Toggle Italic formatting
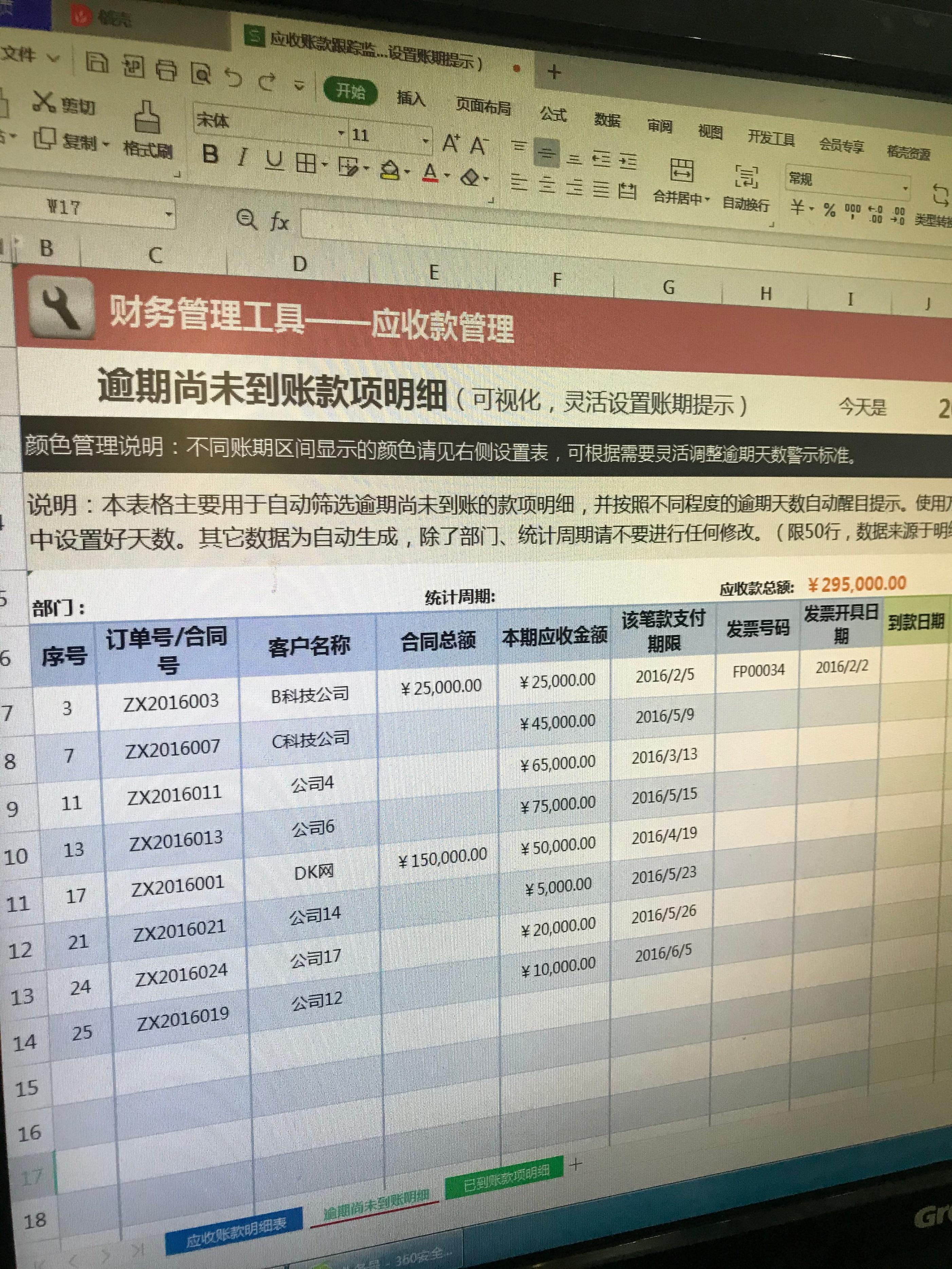 pos(243,157)
